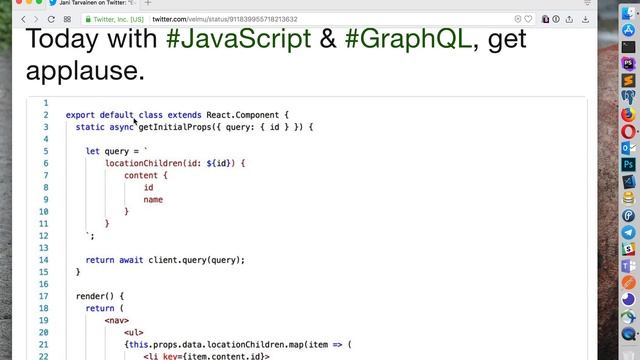The width and height of the screenshot is (640, 360).
Task: Open a new browser tab
Action: [x=148, y=3]
